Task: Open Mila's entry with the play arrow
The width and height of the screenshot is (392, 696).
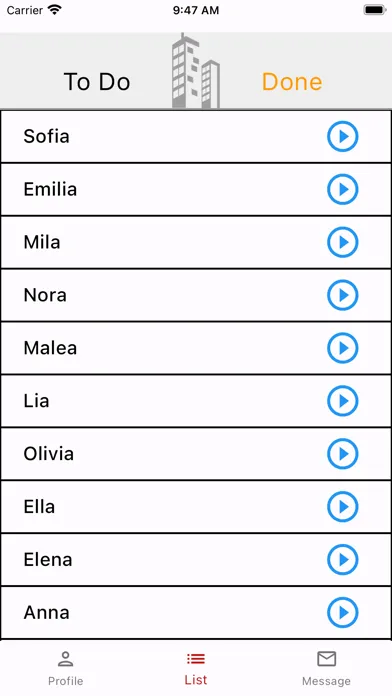Action: pos(342,242)
